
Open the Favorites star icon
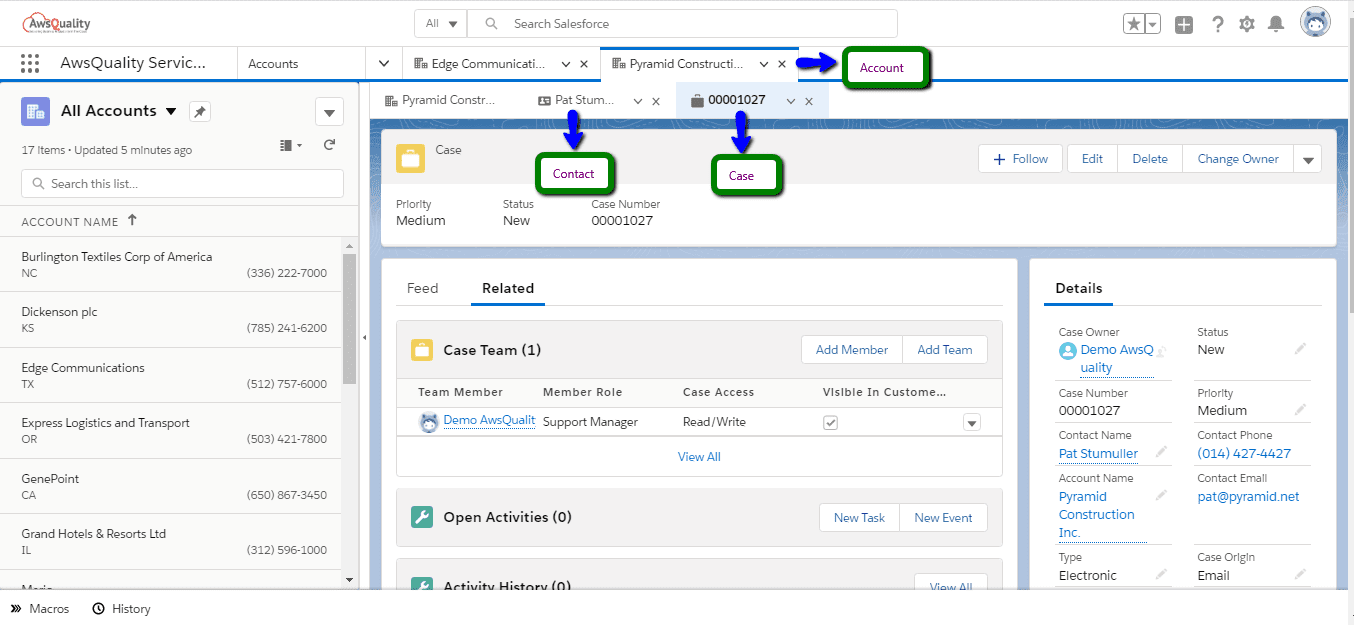(1134, 24)
